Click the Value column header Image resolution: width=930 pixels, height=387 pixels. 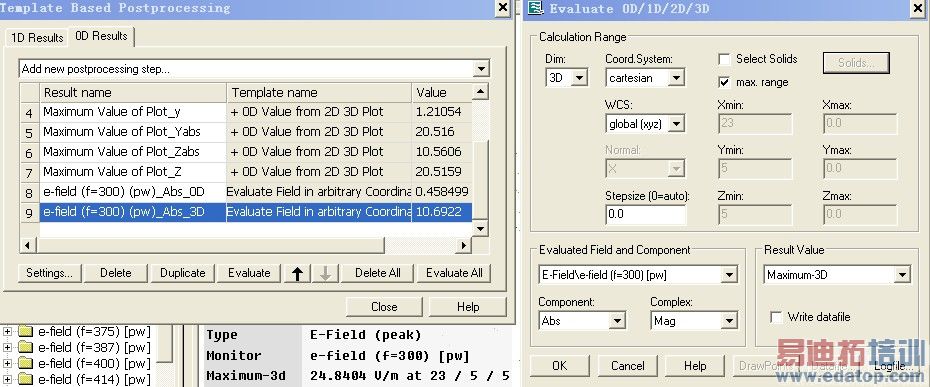pos(442,93)
